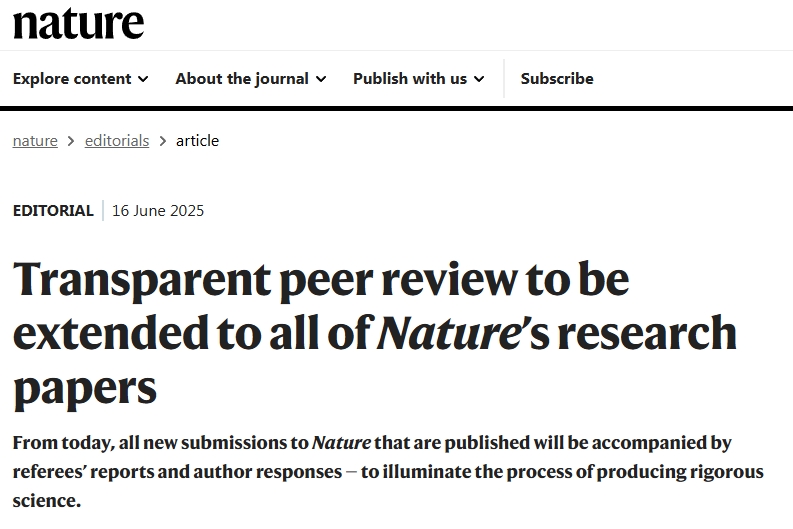The height and width of the screenshot is (529, 793).
Task: Click the EDITORIAL category label
Action: [53, 211]
